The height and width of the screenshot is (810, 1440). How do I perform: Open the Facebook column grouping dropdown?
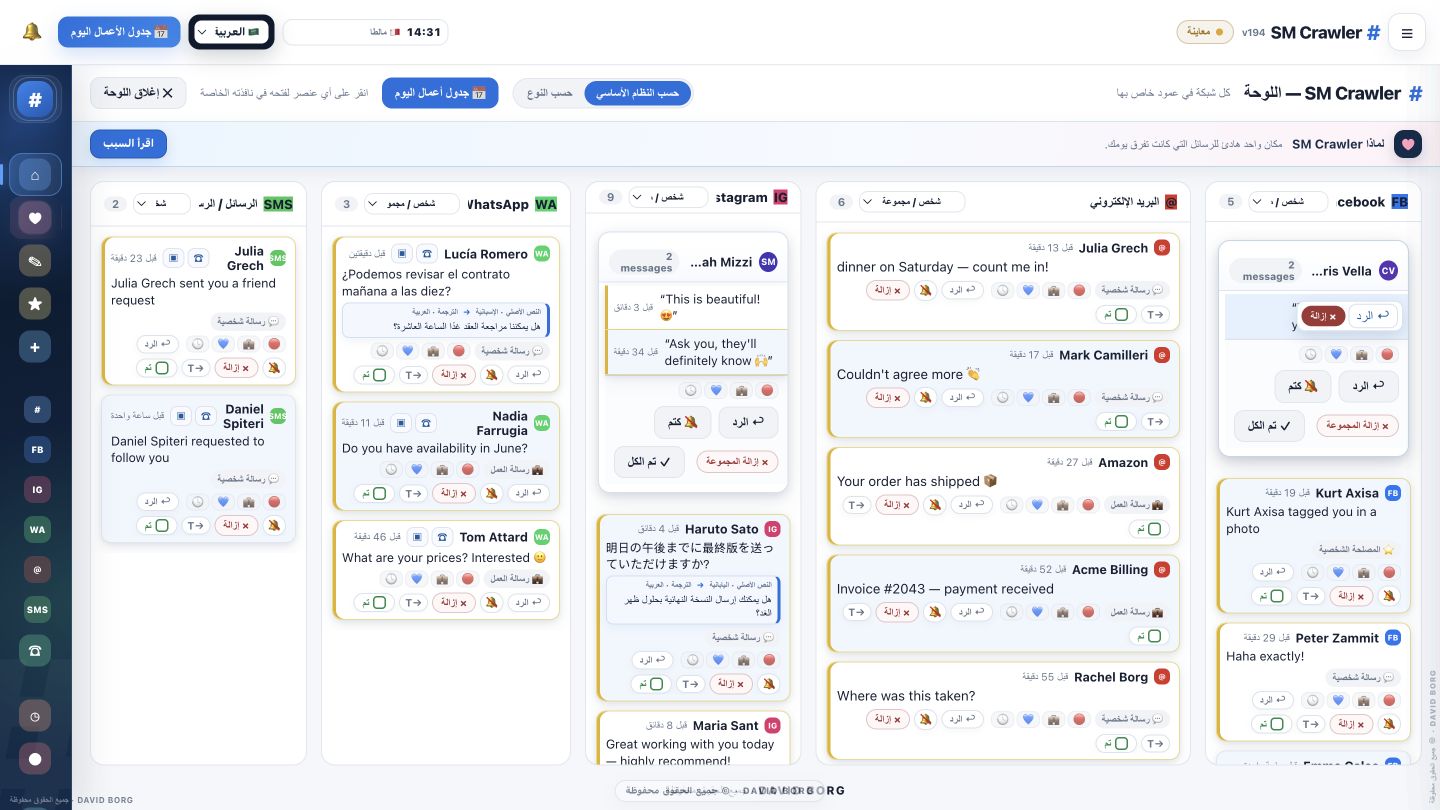click(1288, 201)
